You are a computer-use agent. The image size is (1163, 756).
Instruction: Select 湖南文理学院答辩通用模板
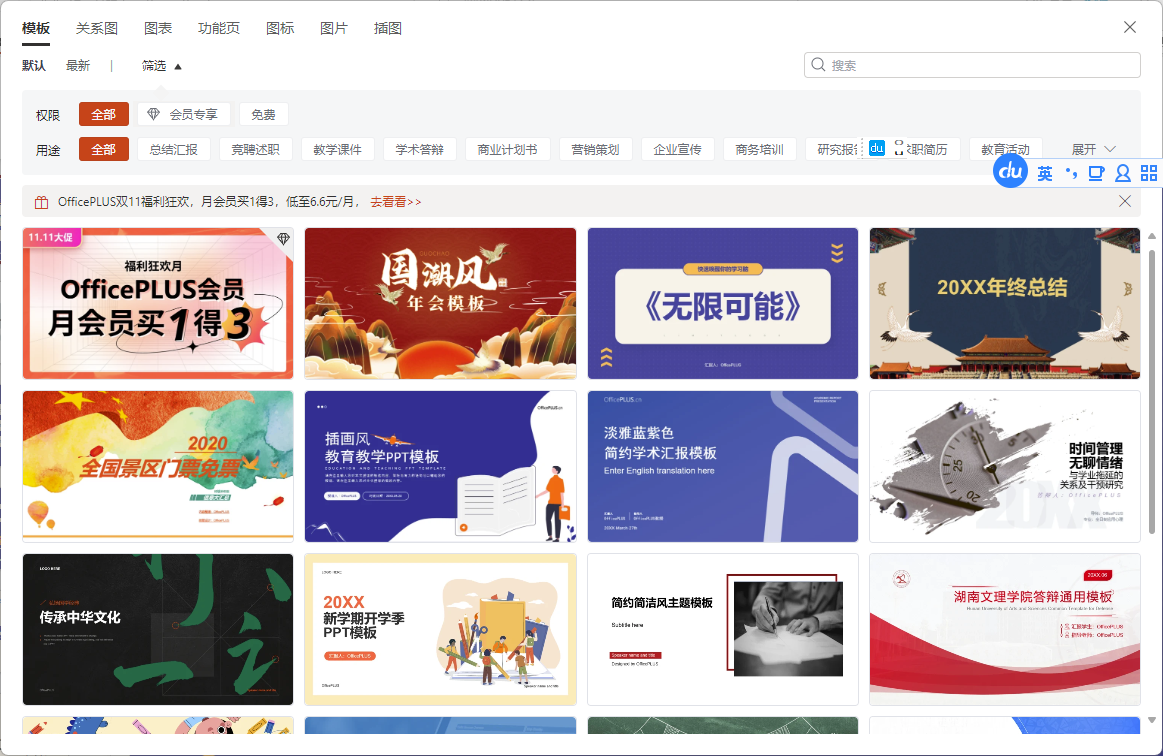pos(1005,629)
